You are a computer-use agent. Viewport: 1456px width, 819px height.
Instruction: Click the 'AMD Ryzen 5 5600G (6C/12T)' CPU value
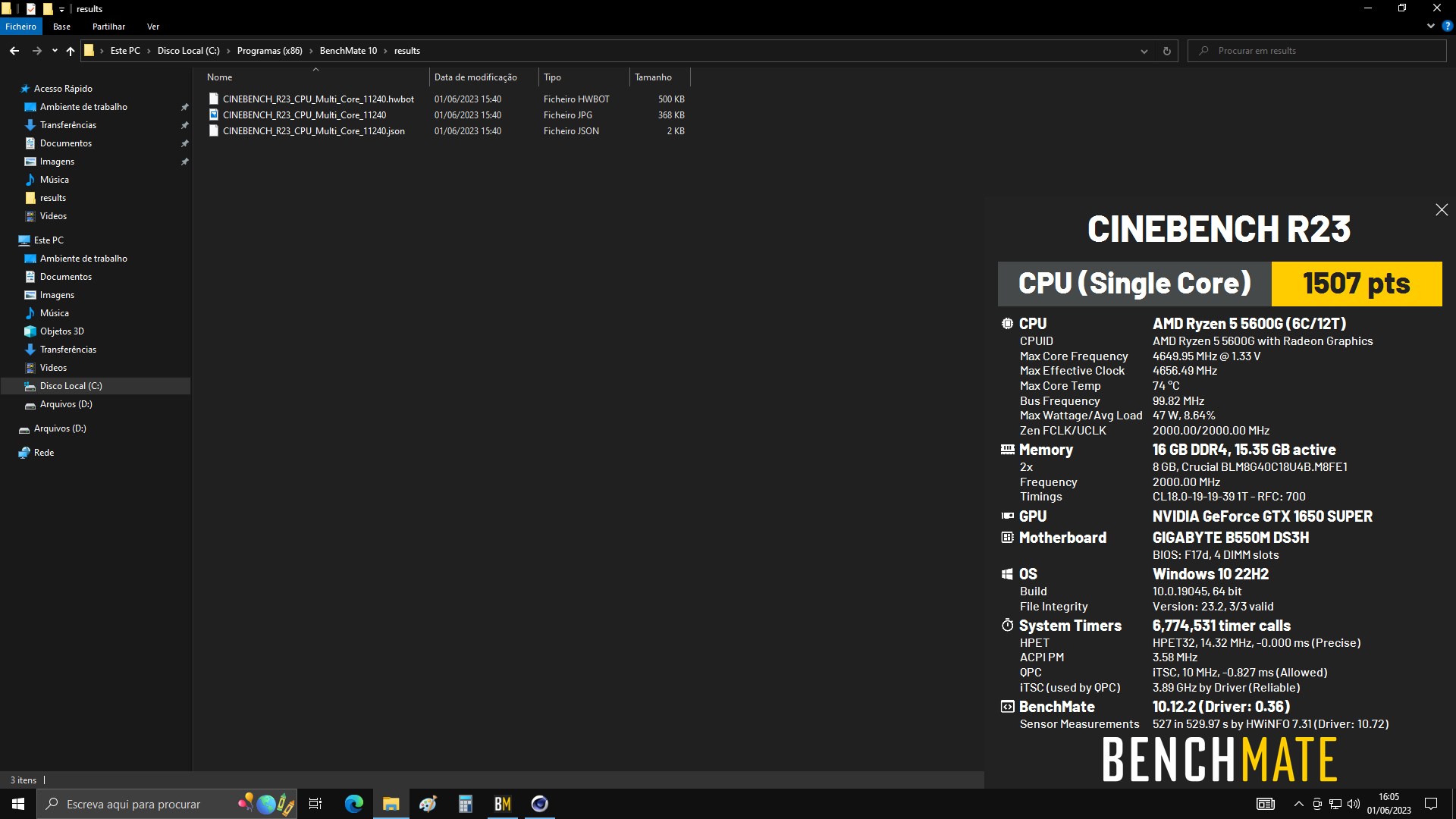tap(1249, 324)
